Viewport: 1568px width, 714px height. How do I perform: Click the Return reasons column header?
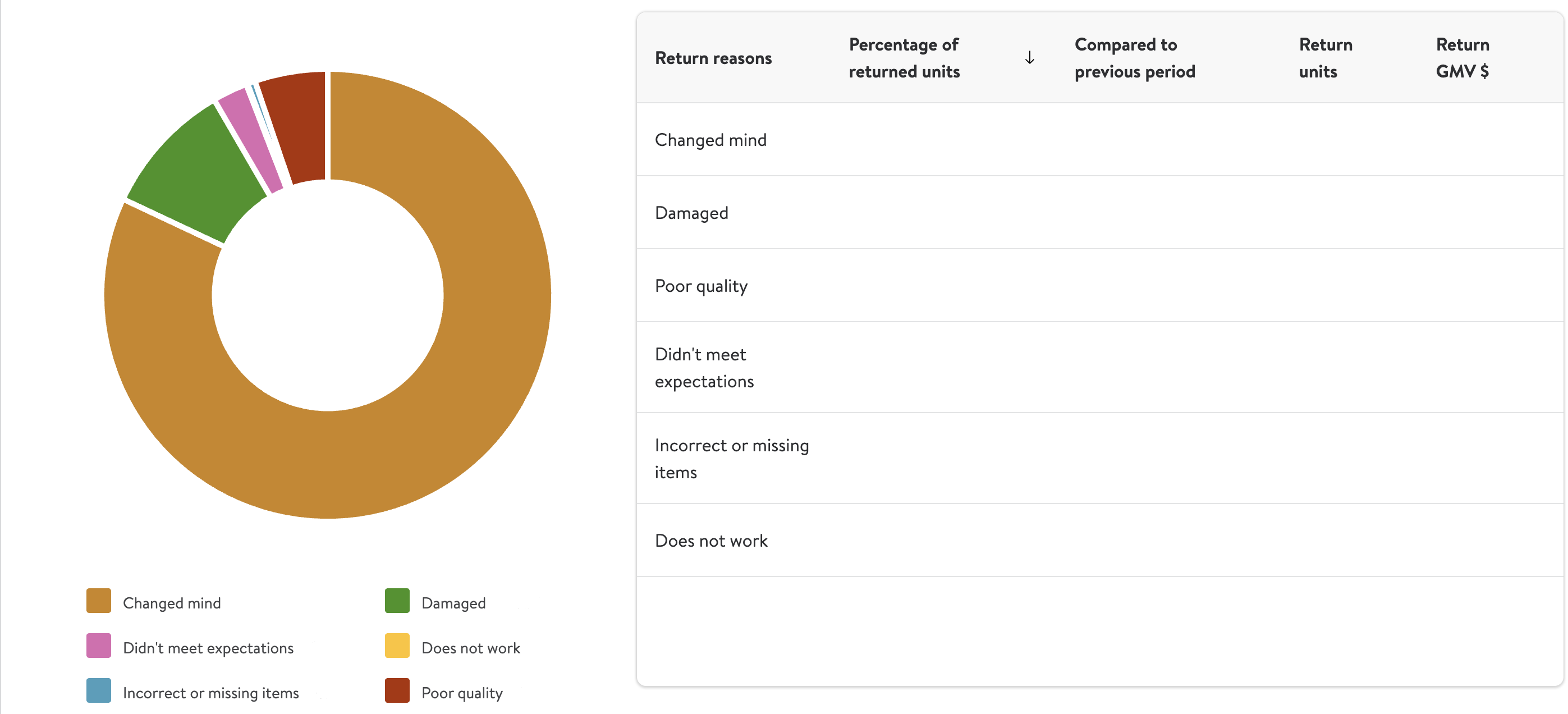(713, 58)
